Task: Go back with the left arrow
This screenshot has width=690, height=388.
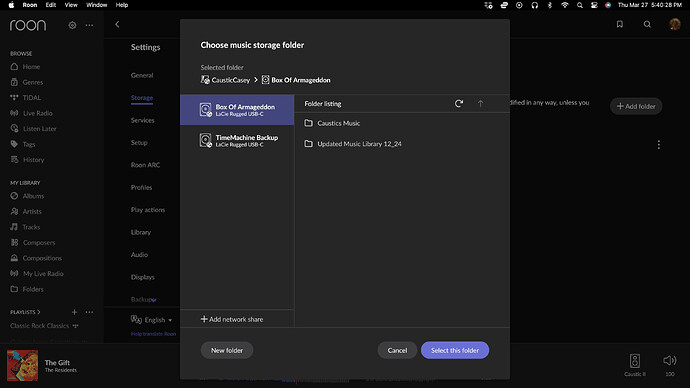Action: point(117,24)
